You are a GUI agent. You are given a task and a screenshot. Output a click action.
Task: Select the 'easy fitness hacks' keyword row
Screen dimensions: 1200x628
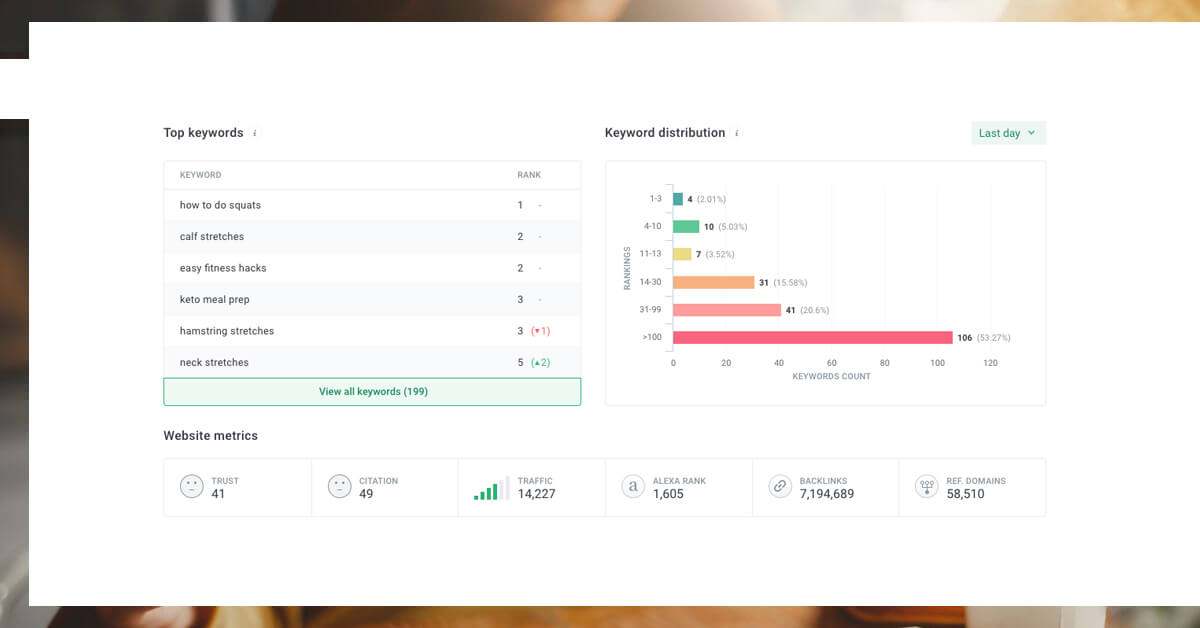[x=372, y=268]
